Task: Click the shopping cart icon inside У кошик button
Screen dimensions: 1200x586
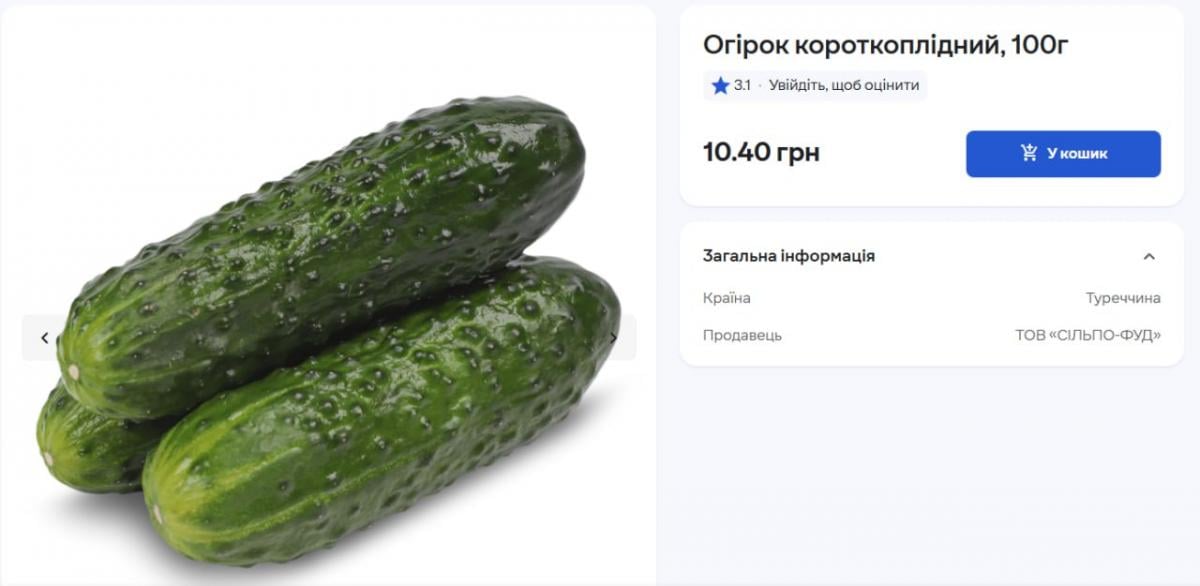Action: [1028, 153]
